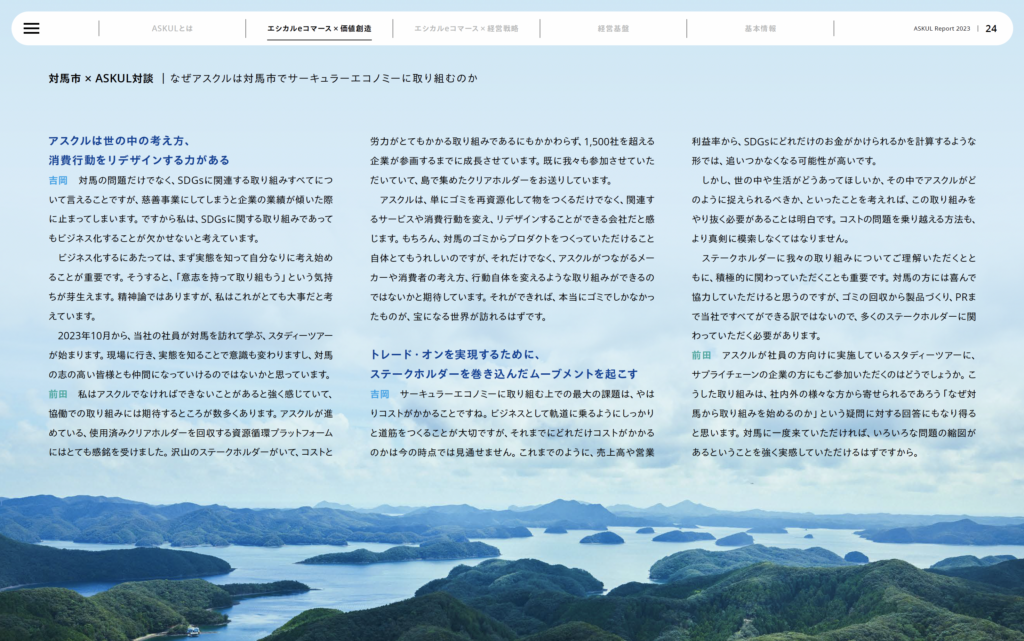Switch to エシカルeコマース × 経営戦略 tab

click(466, 29)
